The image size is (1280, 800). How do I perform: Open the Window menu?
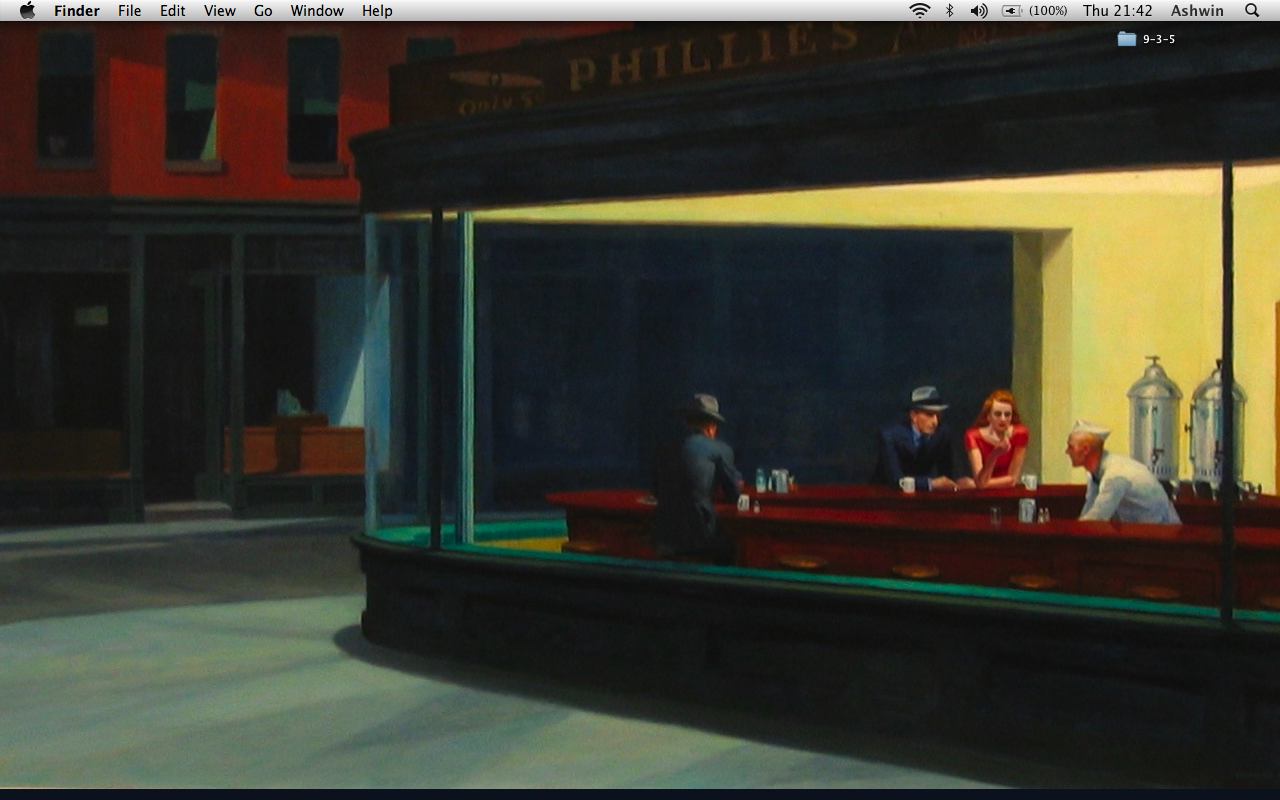(x=317, y=11)
